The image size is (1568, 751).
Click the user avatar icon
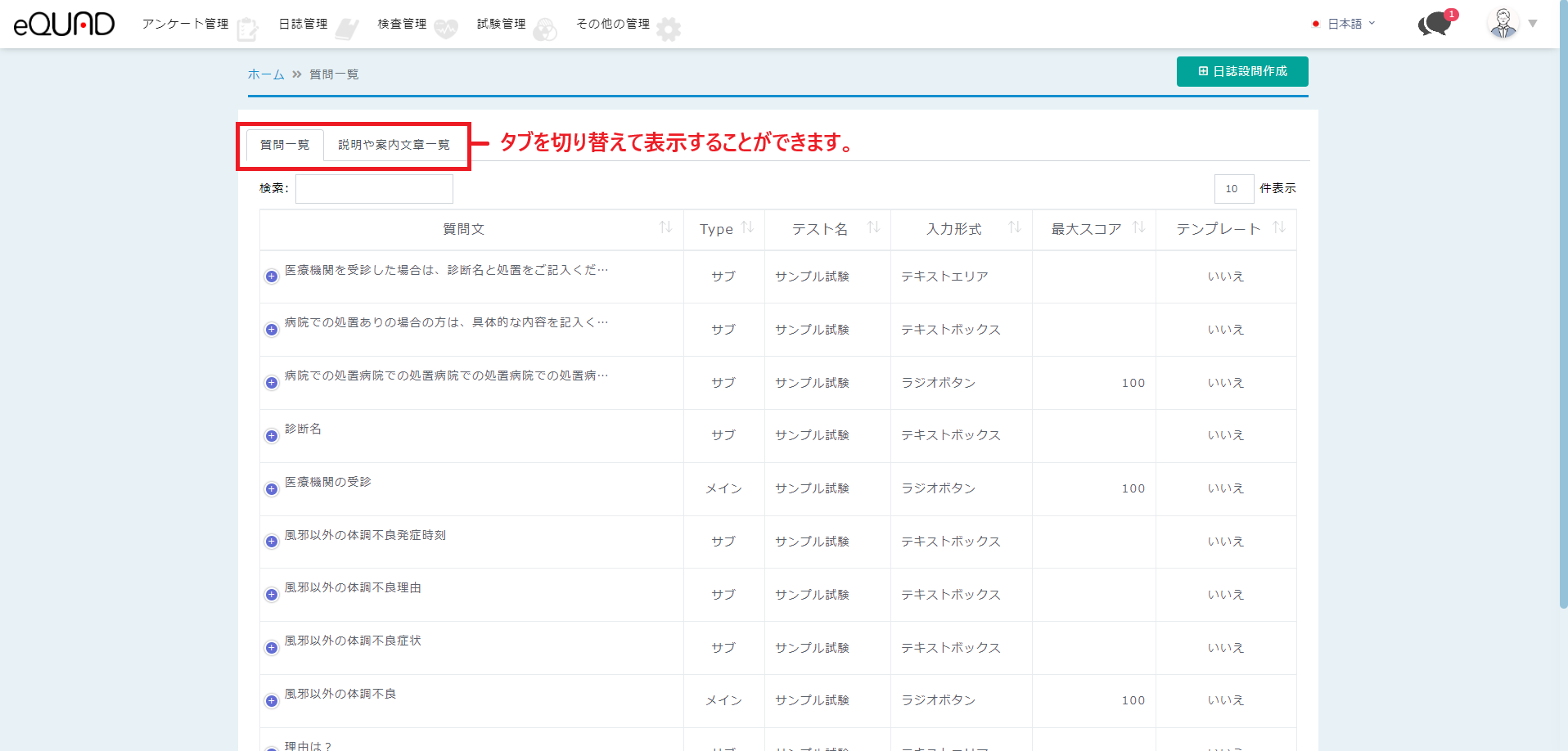(x=1503, y=24)
